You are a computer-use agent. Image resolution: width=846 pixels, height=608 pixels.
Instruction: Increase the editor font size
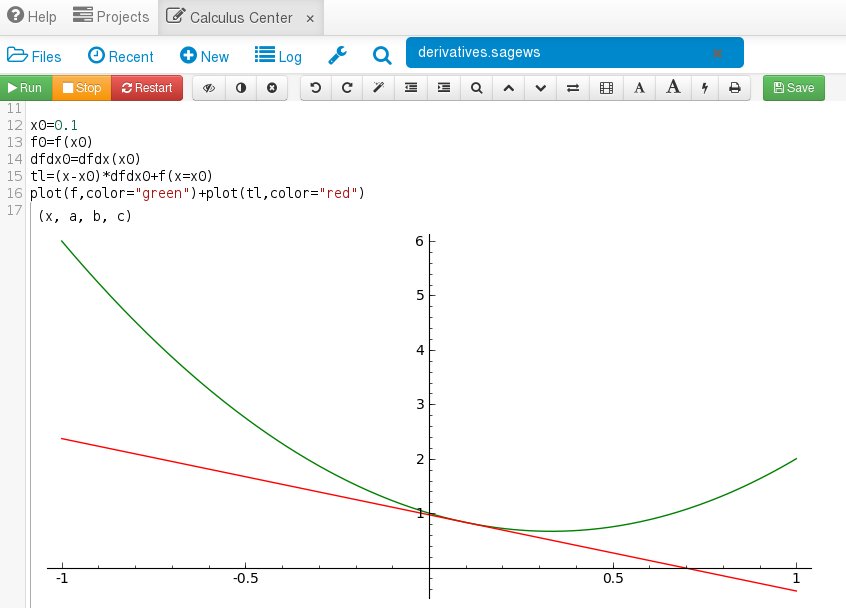click(673, 88)
